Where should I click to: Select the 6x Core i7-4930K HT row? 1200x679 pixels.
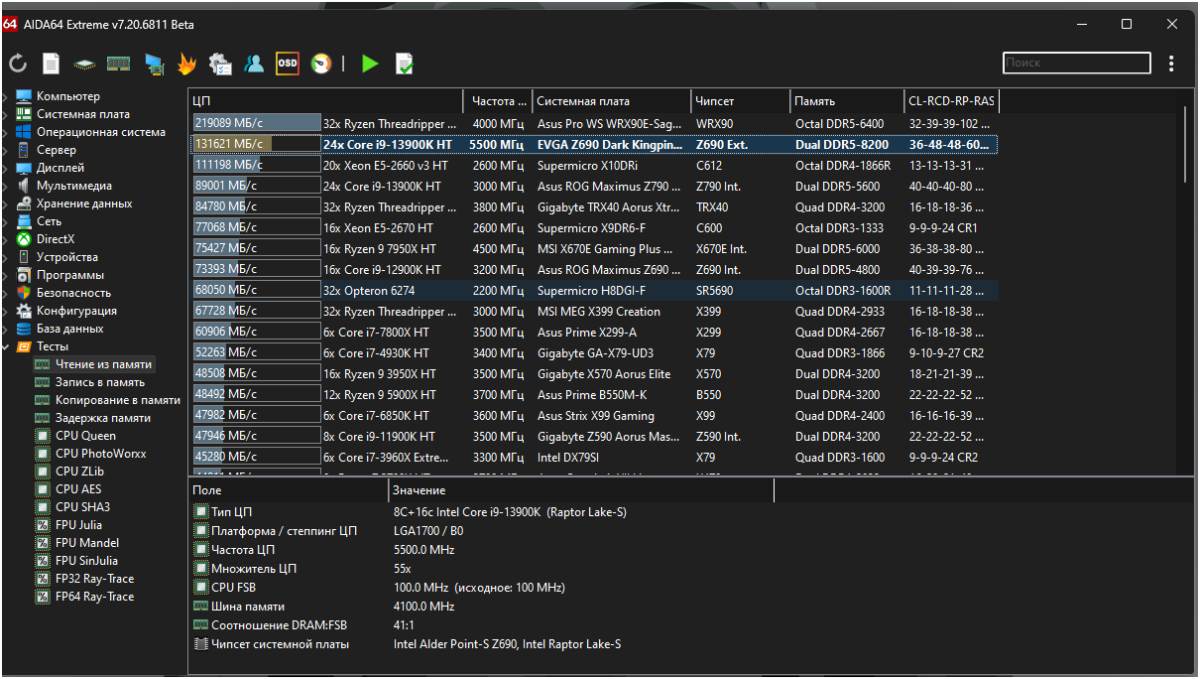click(x=594, y=353)
